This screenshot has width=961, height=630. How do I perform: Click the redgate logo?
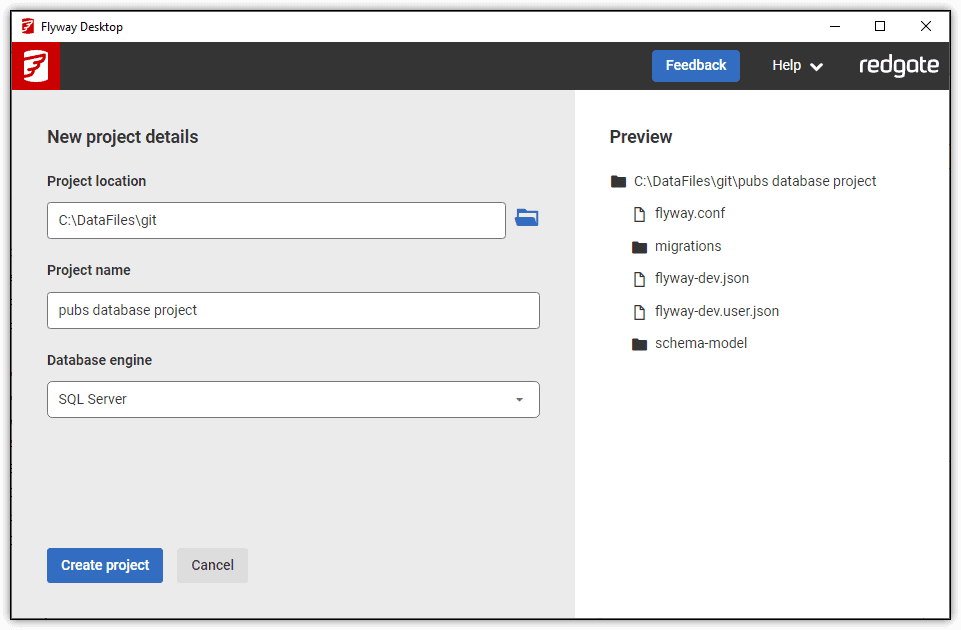898,65
